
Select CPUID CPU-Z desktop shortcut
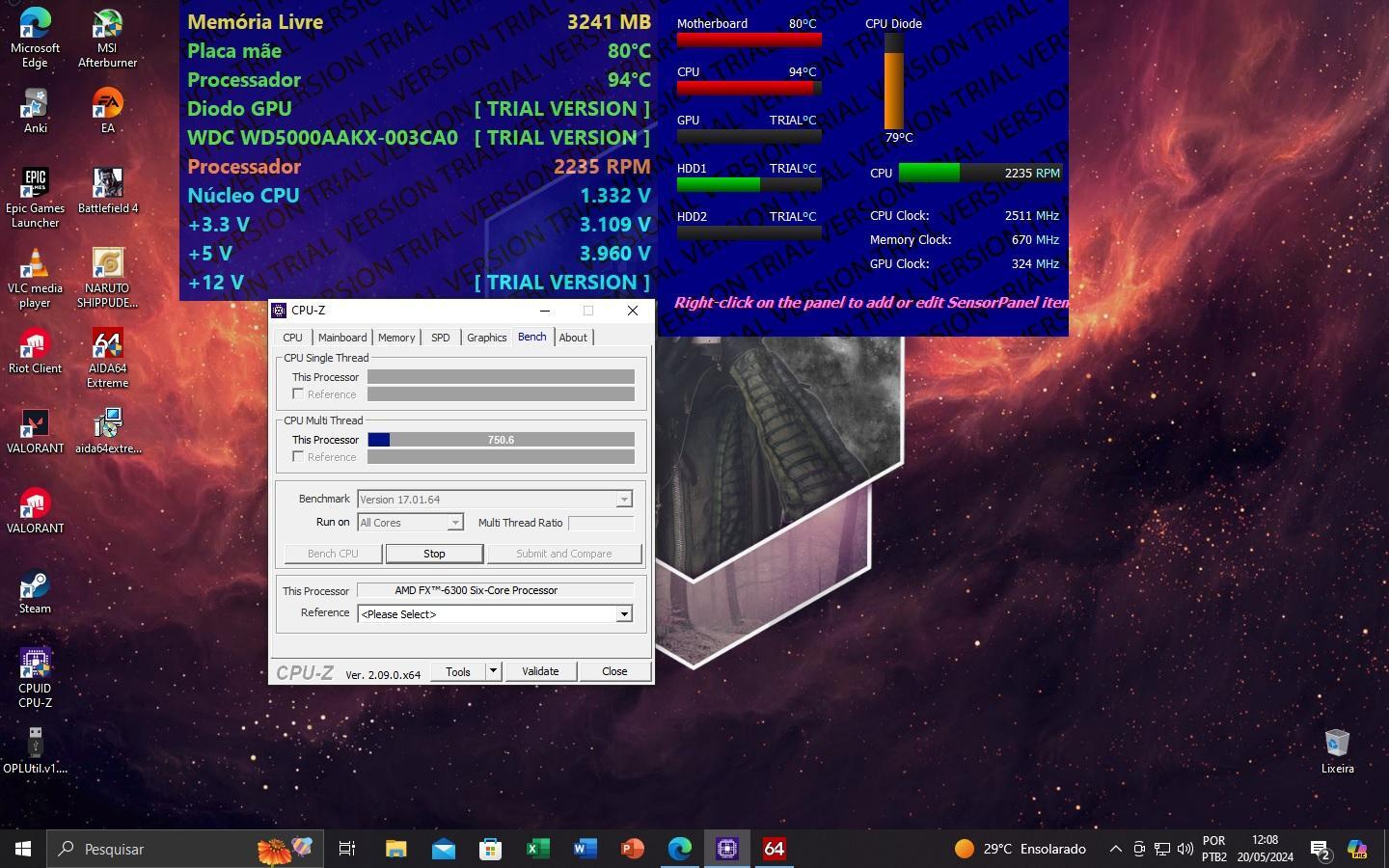[x=35, y=678]
